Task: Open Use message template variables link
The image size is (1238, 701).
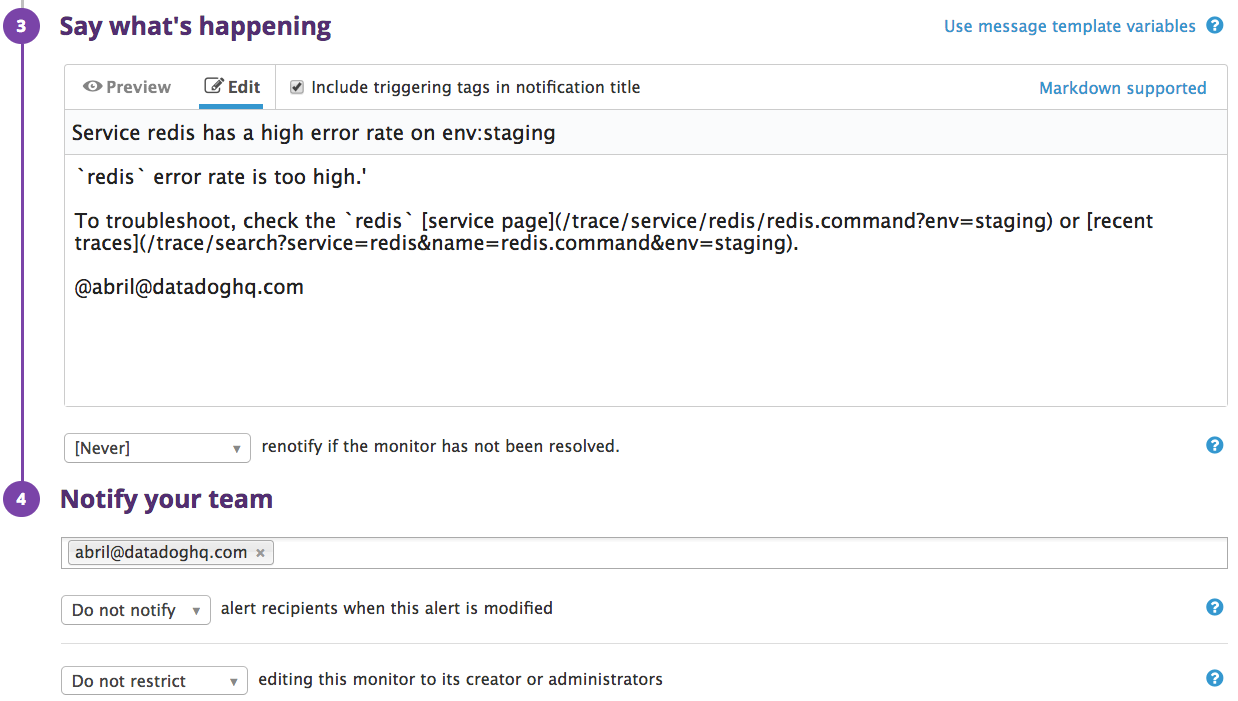Action: tap(1069, 26)
